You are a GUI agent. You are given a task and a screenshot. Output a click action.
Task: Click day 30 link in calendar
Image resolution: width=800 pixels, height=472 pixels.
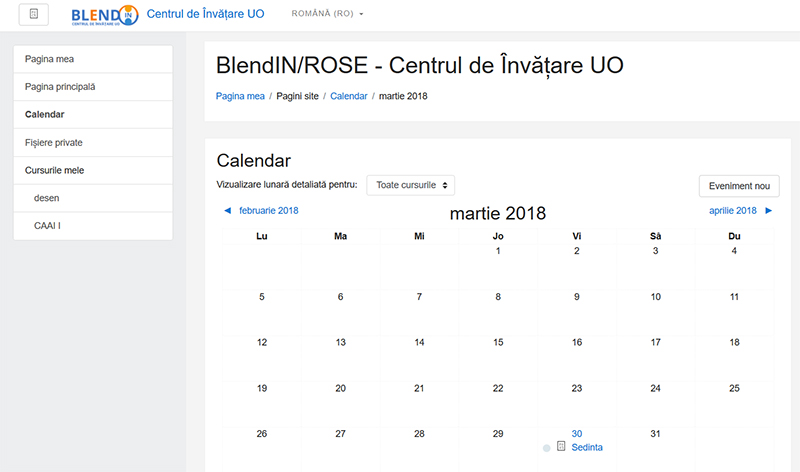[577, 434]
